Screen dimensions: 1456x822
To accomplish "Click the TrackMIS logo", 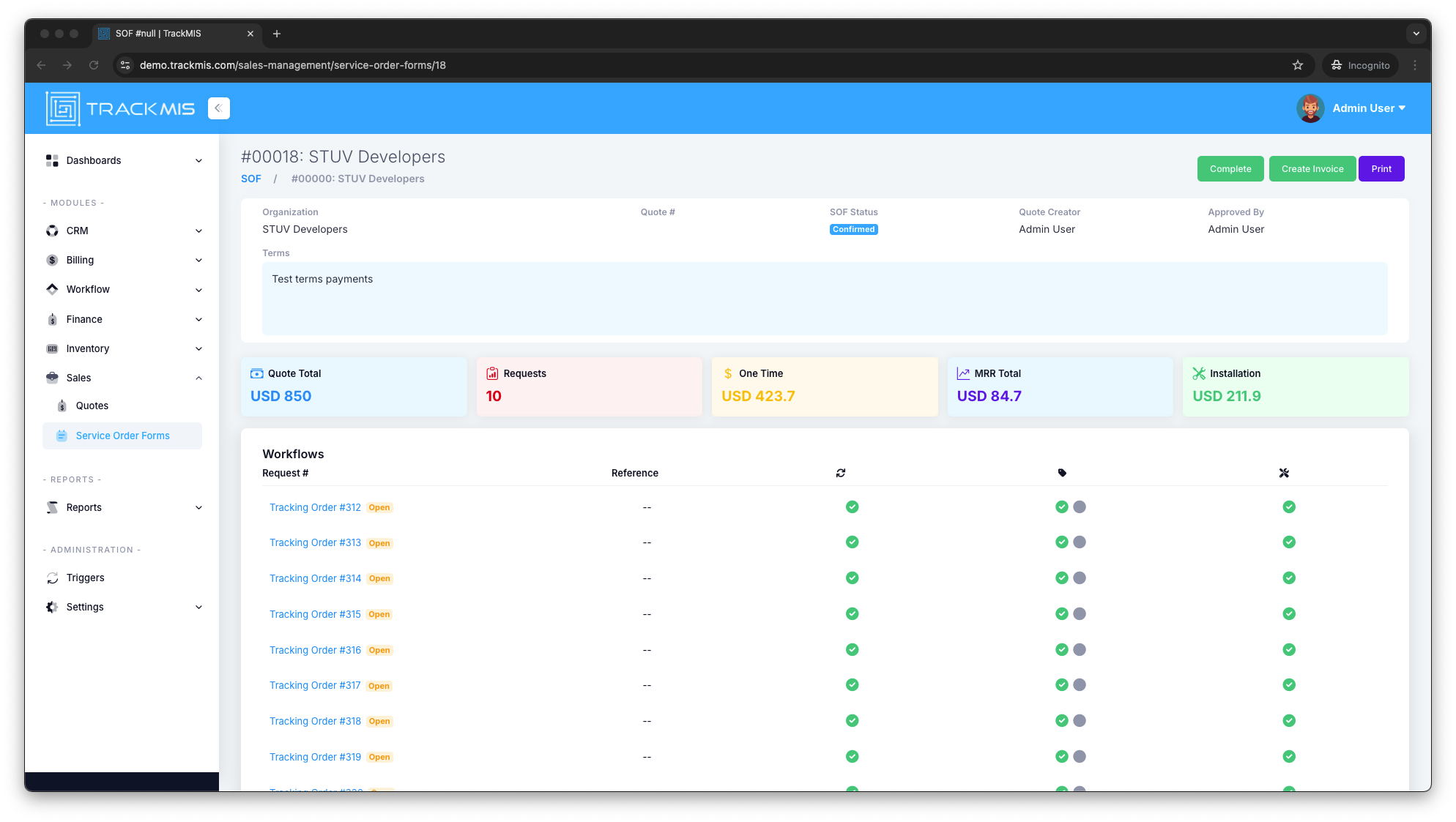I will point(120,108).
